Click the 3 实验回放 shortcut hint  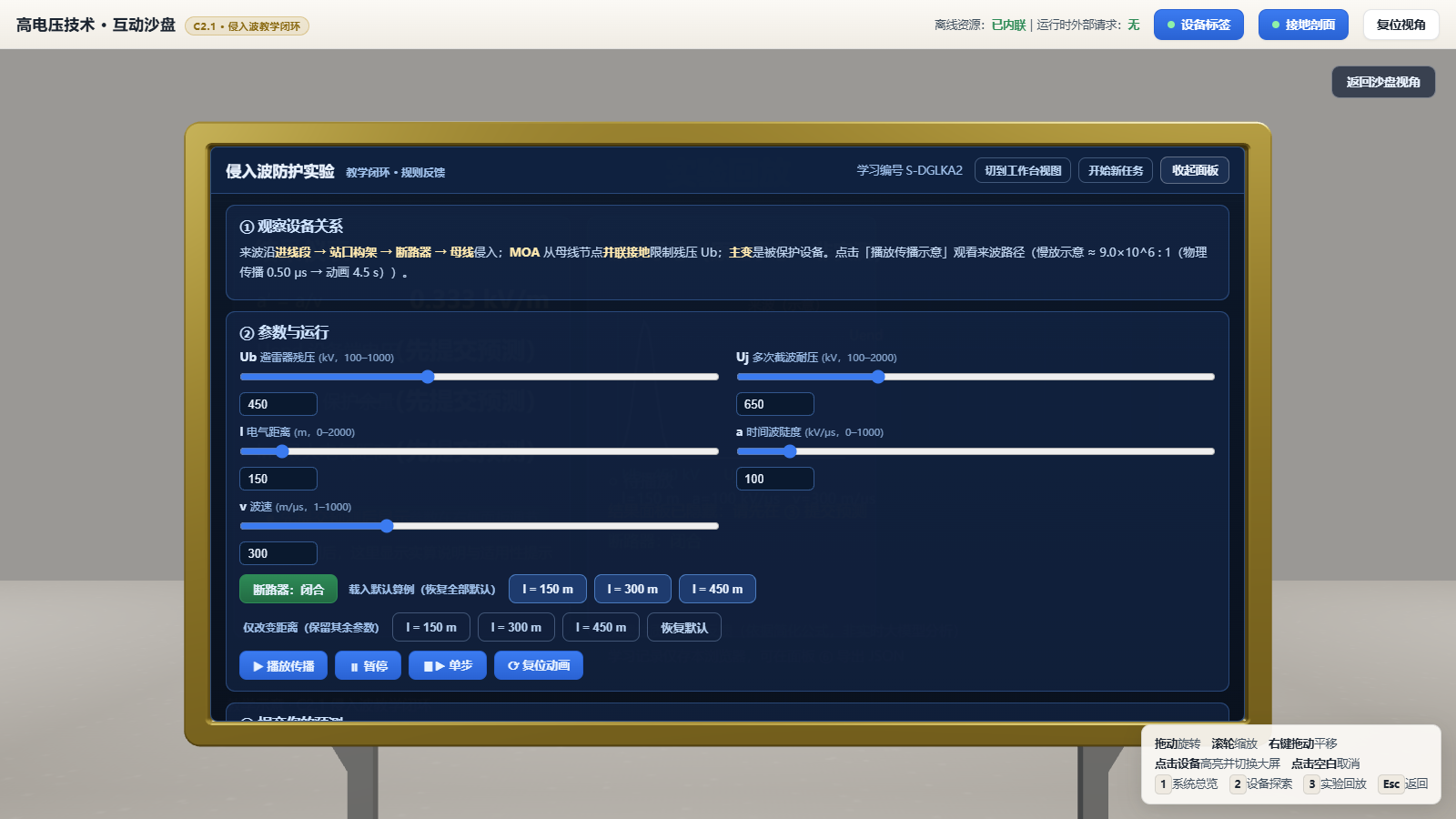[1335, 784]
